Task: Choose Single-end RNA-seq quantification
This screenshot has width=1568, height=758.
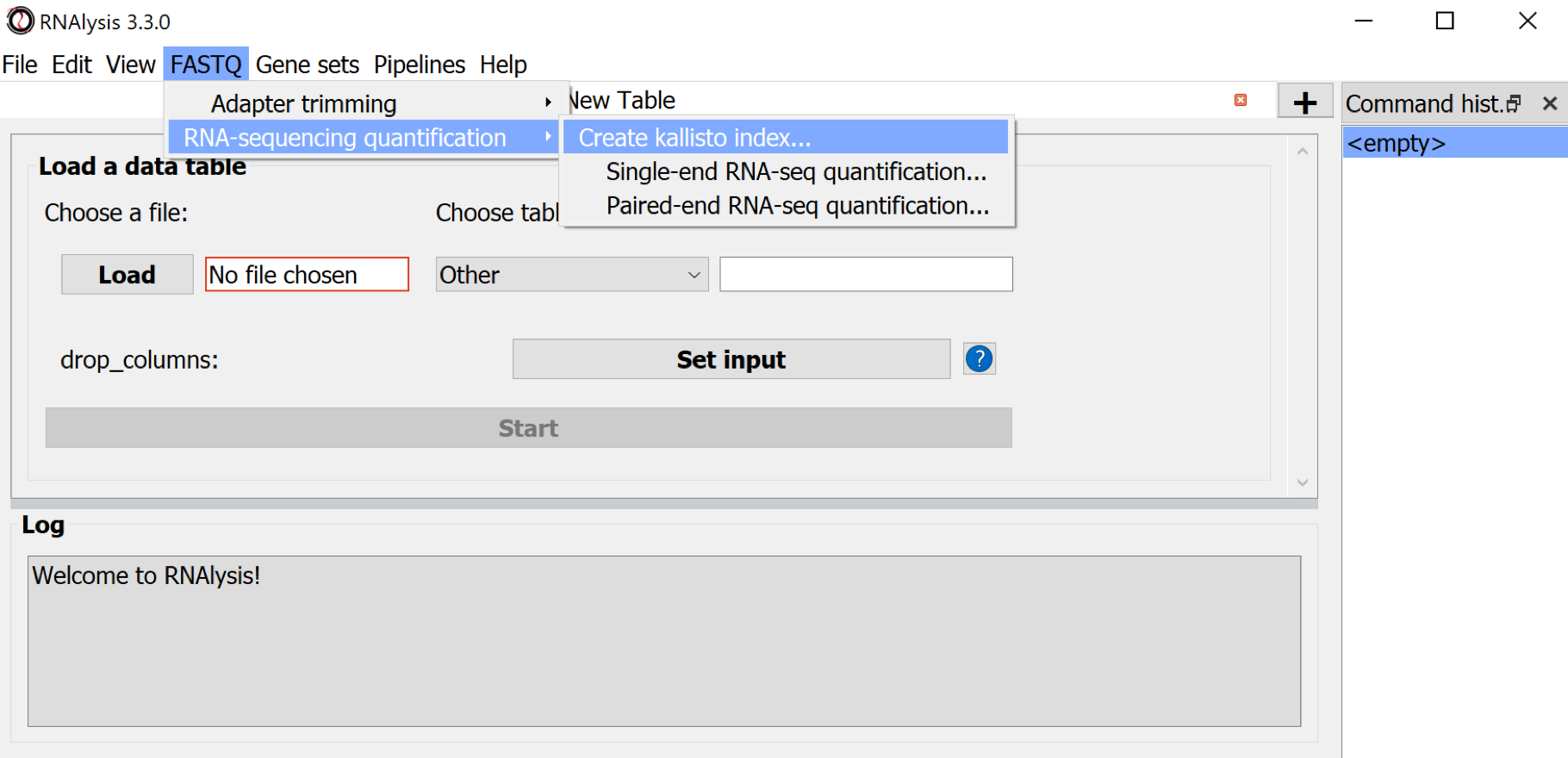Action: [795, 172]
